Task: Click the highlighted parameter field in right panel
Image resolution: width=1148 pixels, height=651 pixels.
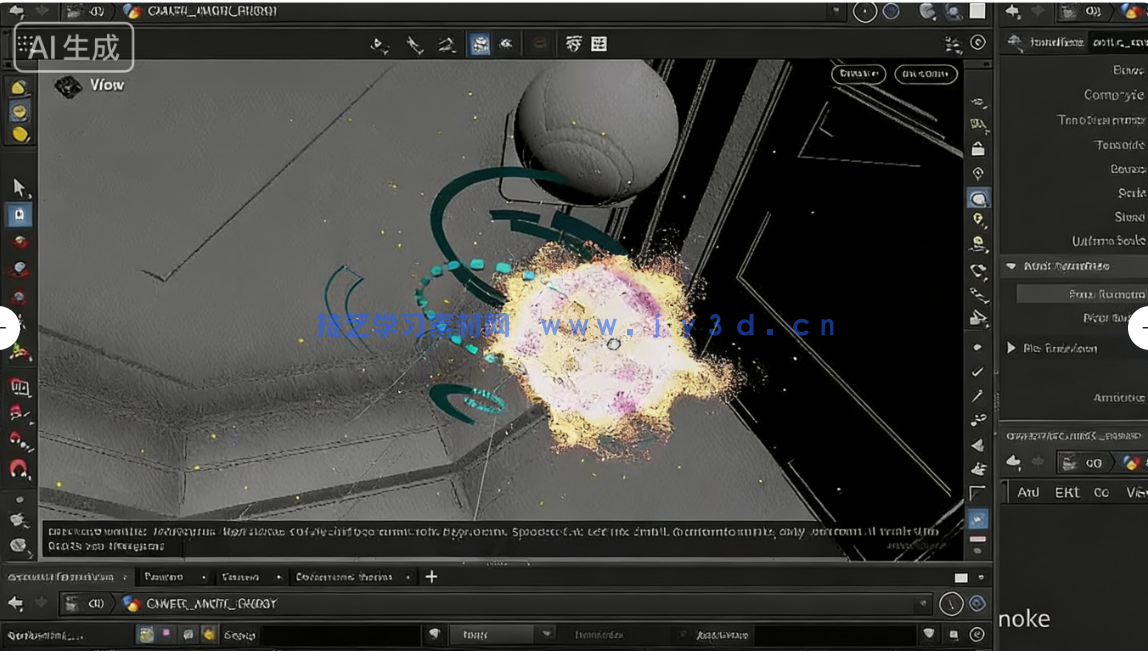Action: (1082, 294)
